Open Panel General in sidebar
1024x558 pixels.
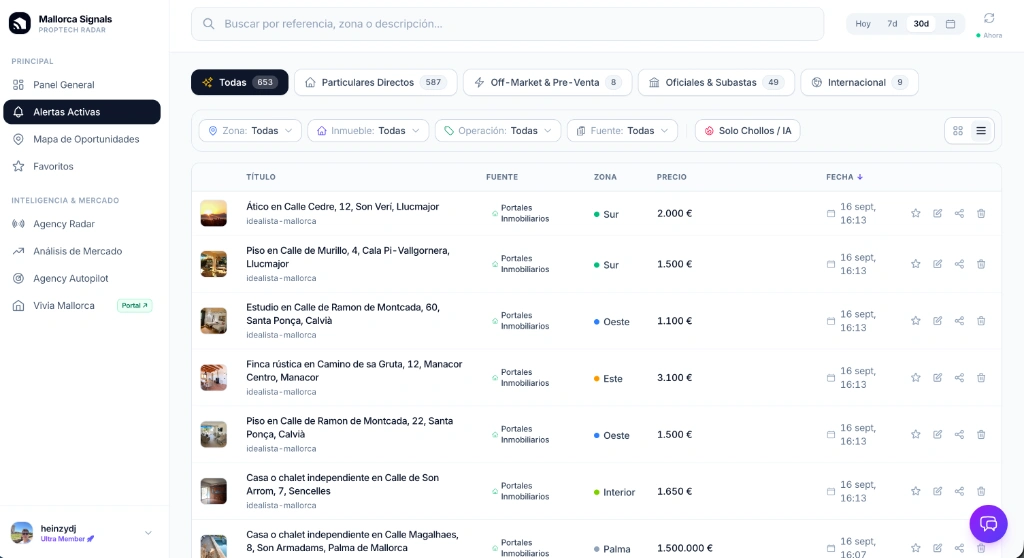point(82,85)
